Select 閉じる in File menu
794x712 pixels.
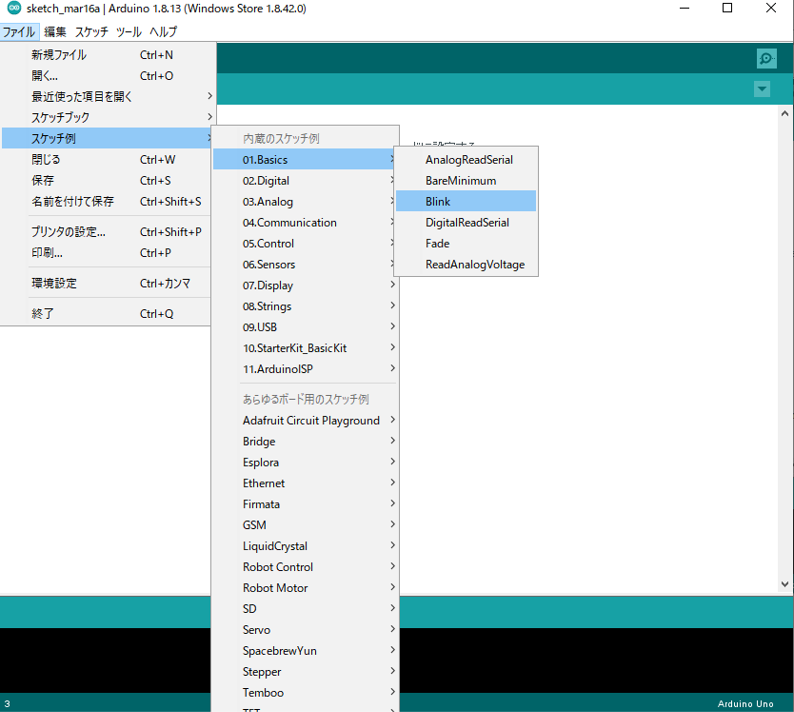(106, 160)
